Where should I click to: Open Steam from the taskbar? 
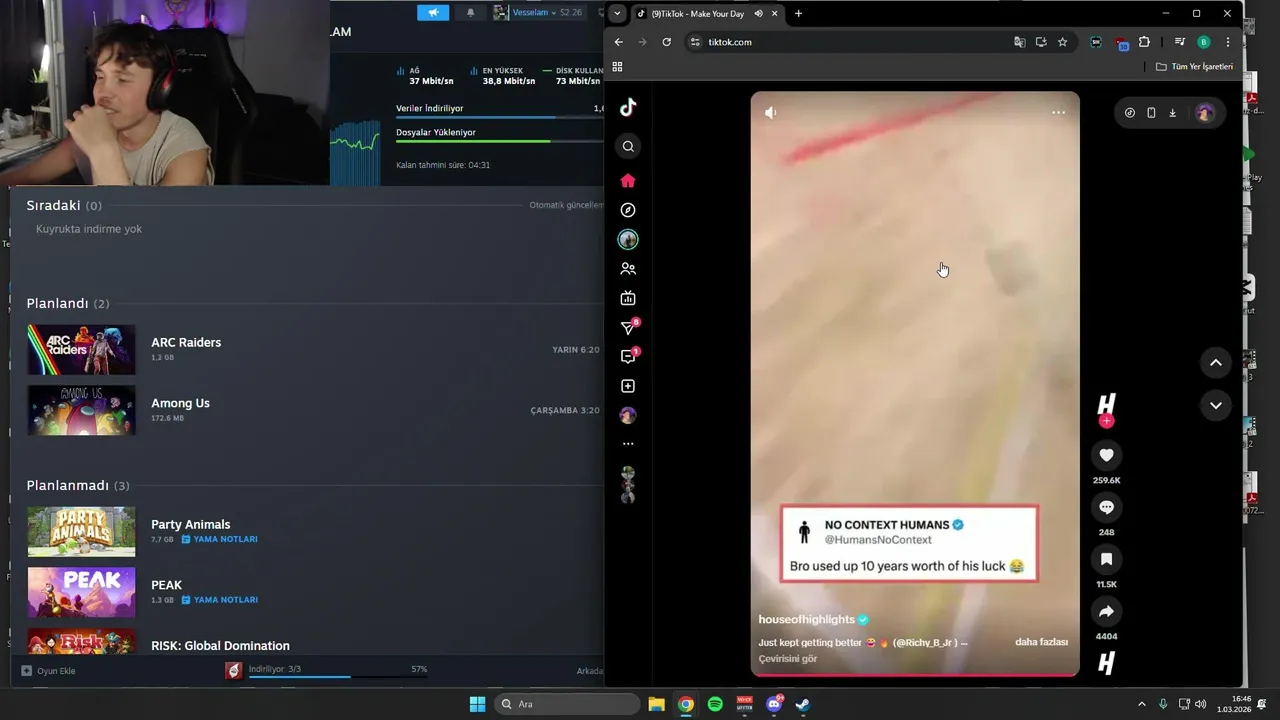pyautogui.click(x=802, y=704)
